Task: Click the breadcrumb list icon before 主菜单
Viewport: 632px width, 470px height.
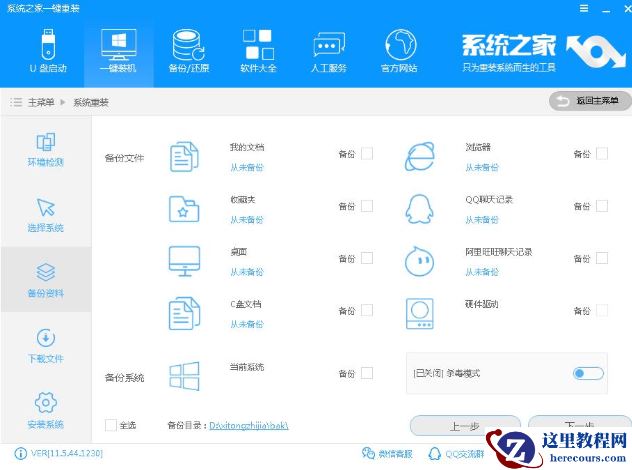Action: 16,102
